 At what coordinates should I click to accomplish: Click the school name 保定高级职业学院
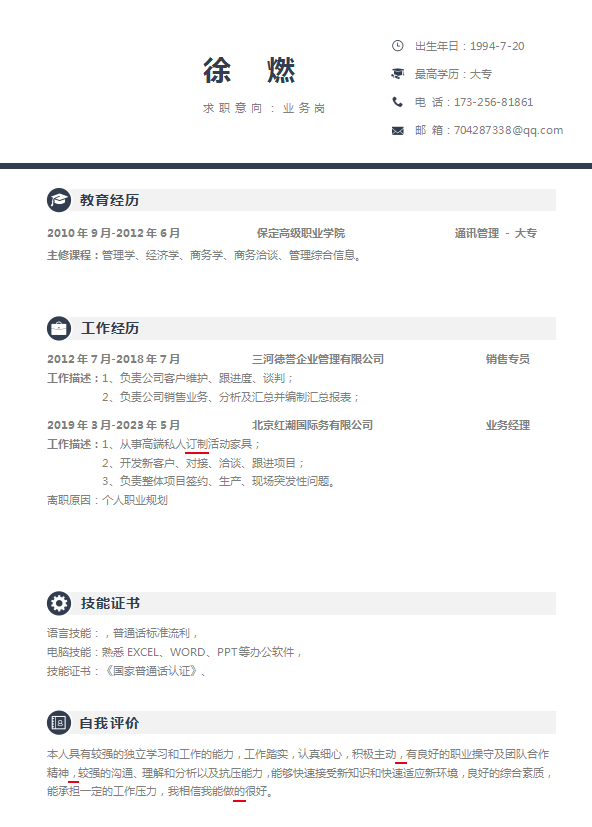click(301, 233)
